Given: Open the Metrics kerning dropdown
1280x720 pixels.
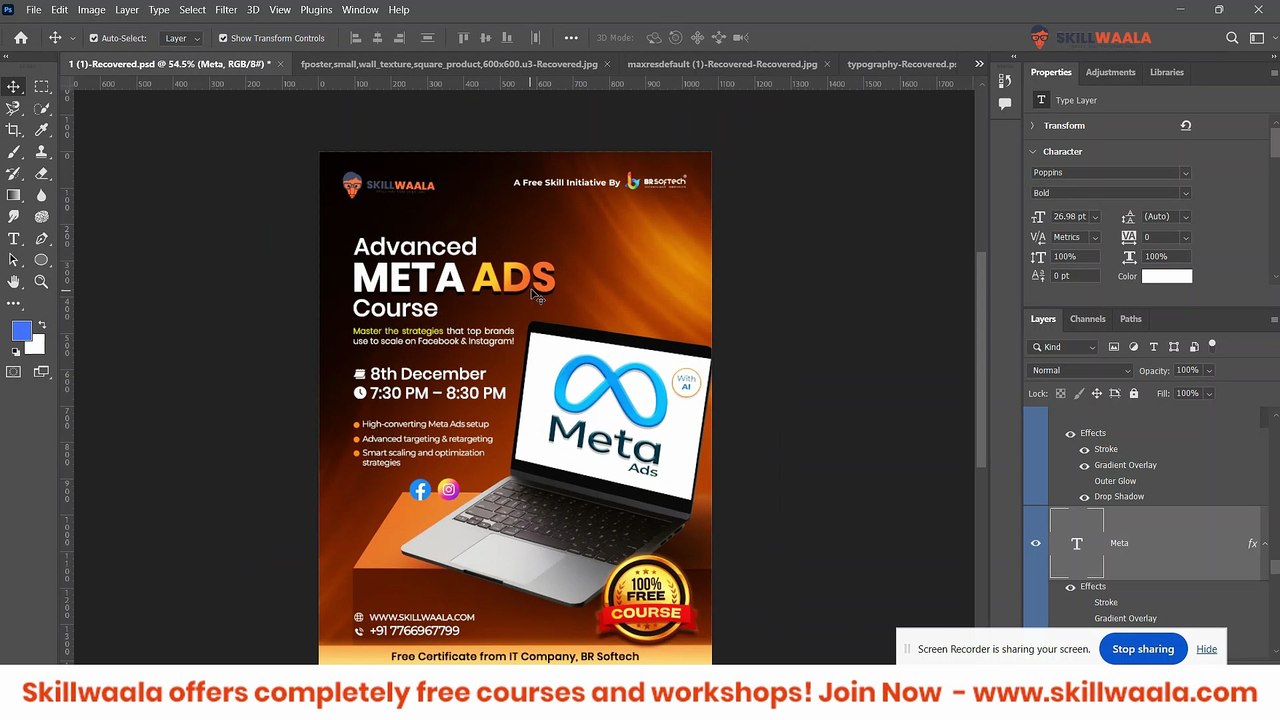Looking at the screenshot, I should pos(1075,237).
